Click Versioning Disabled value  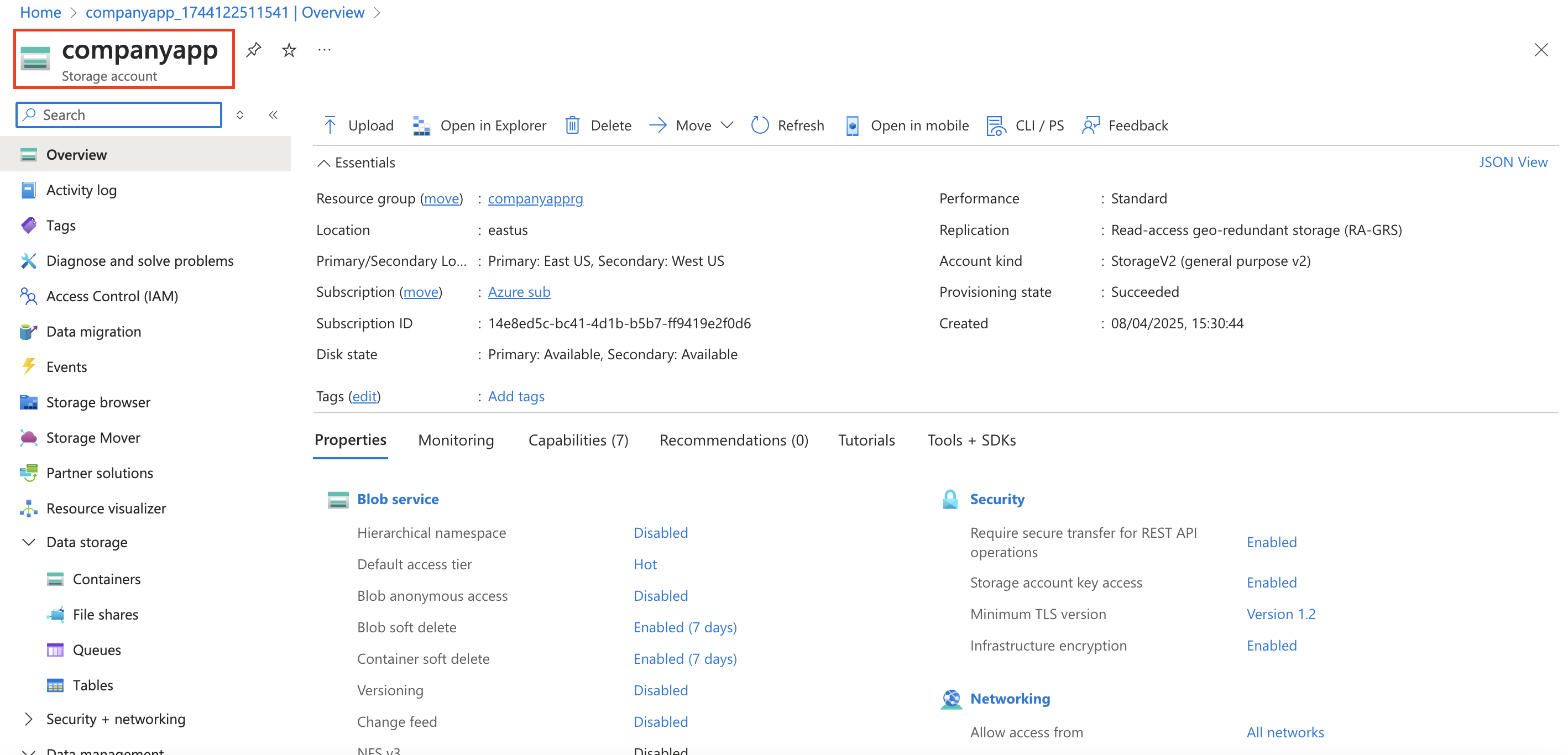(x=661, y=690)
